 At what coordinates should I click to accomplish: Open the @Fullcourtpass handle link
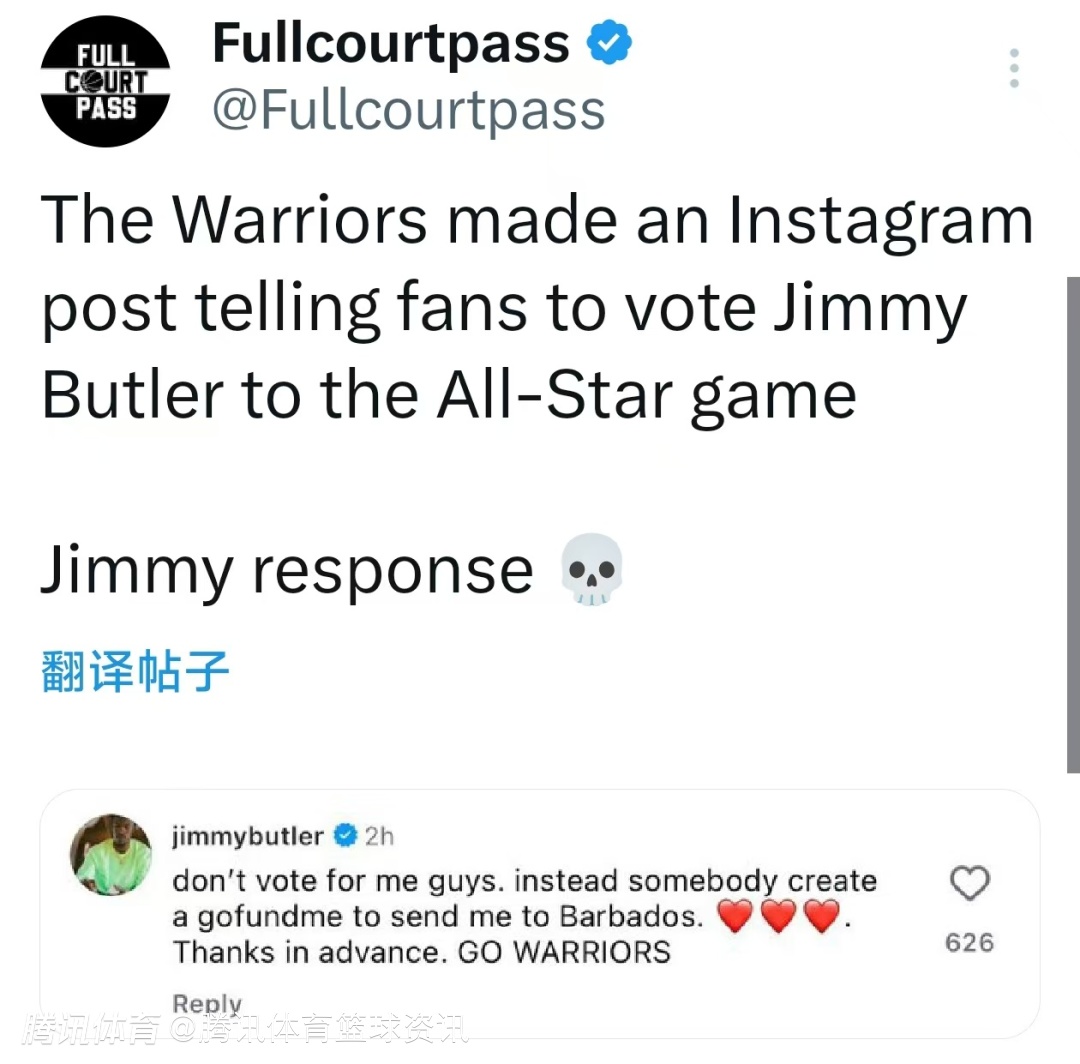408,110
